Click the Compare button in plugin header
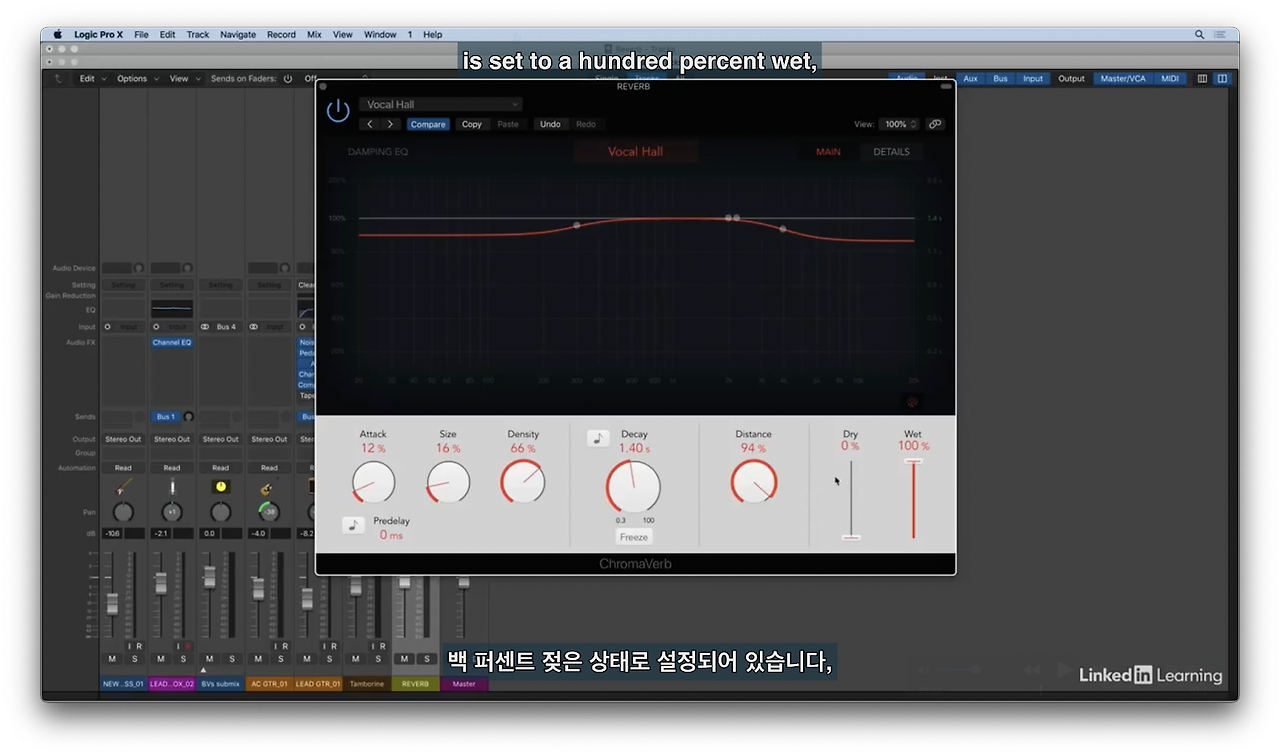 [428, 124]
